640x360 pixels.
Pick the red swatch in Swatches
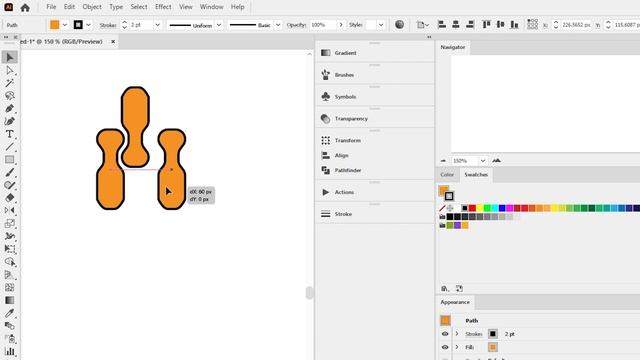click(x=472, y=208)
